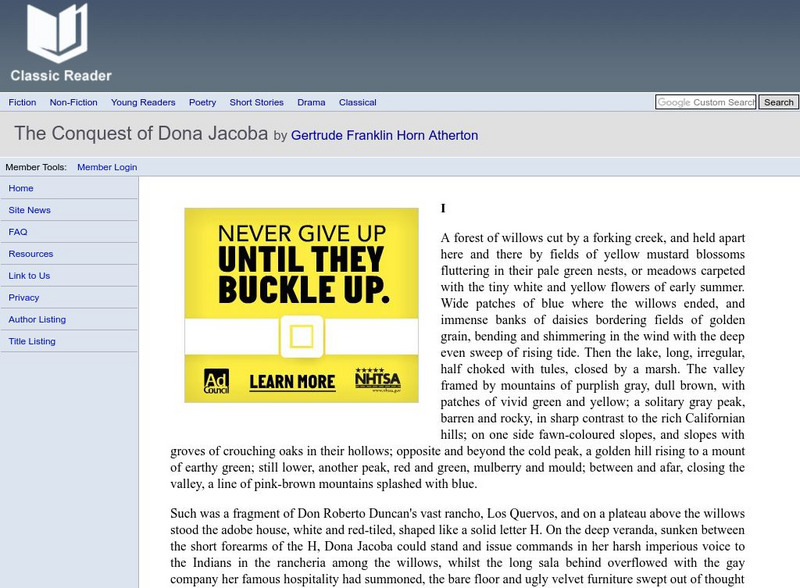This screenshot has width=800, height=588.
Task: Open the Title Listing page
Action: (32, 341)
